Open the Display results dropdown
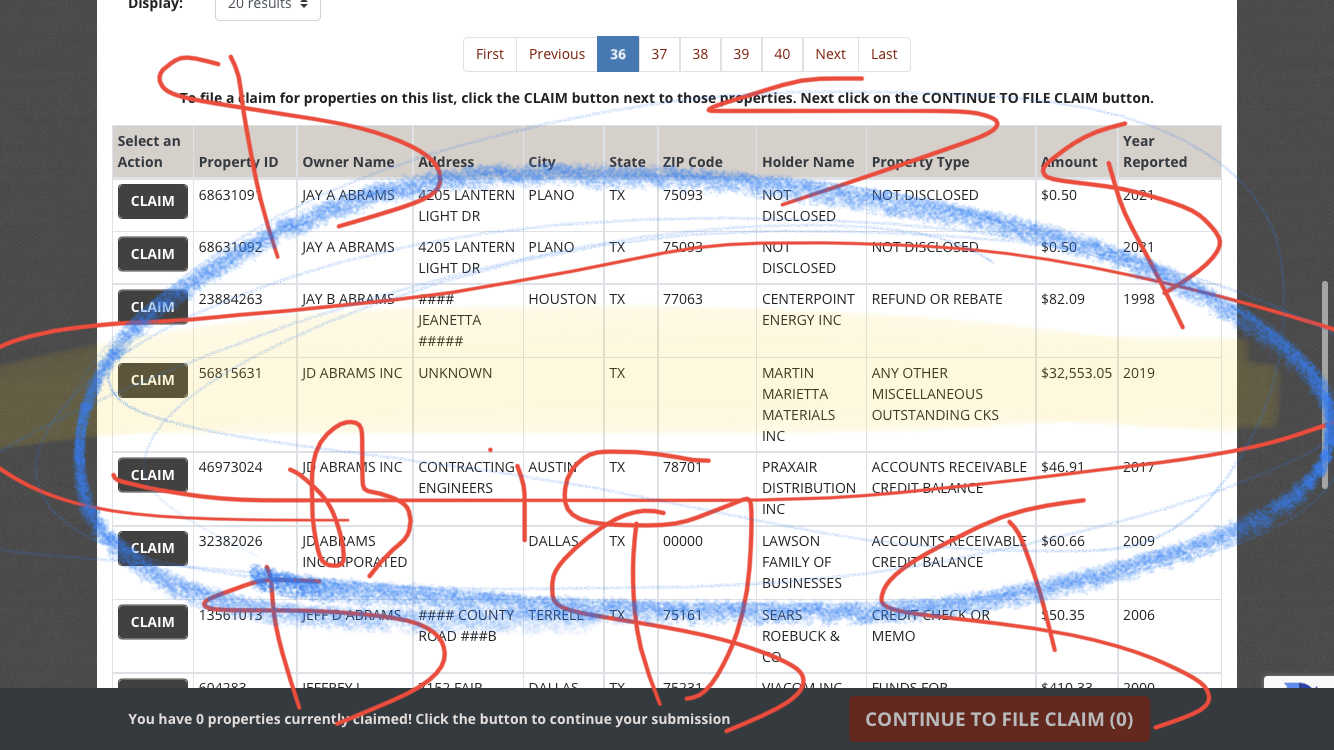The image size is (1334, 750). tap(268, 7)
